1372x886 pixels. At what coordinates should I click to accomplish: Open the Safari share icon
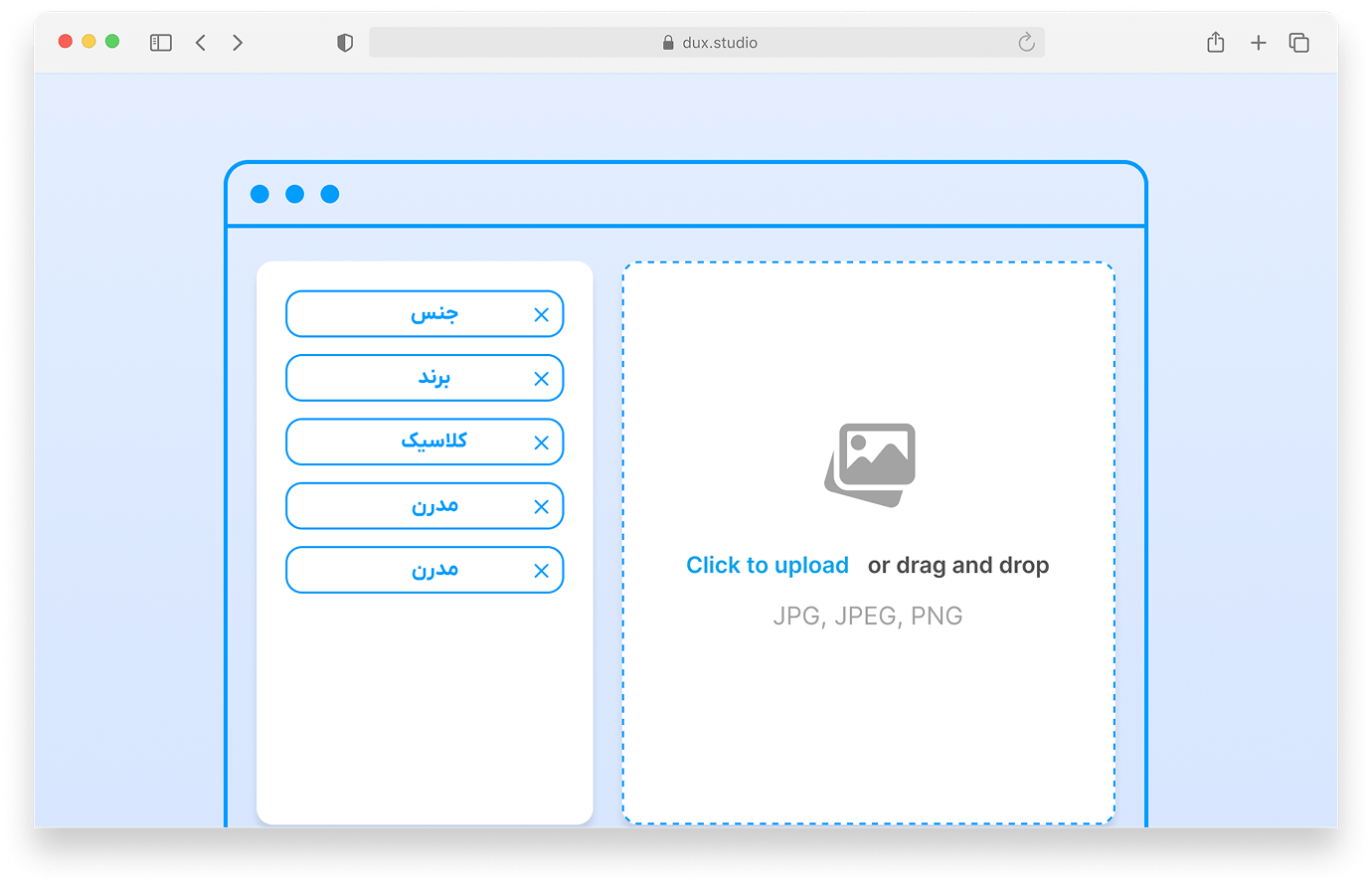coord(1215,43)
